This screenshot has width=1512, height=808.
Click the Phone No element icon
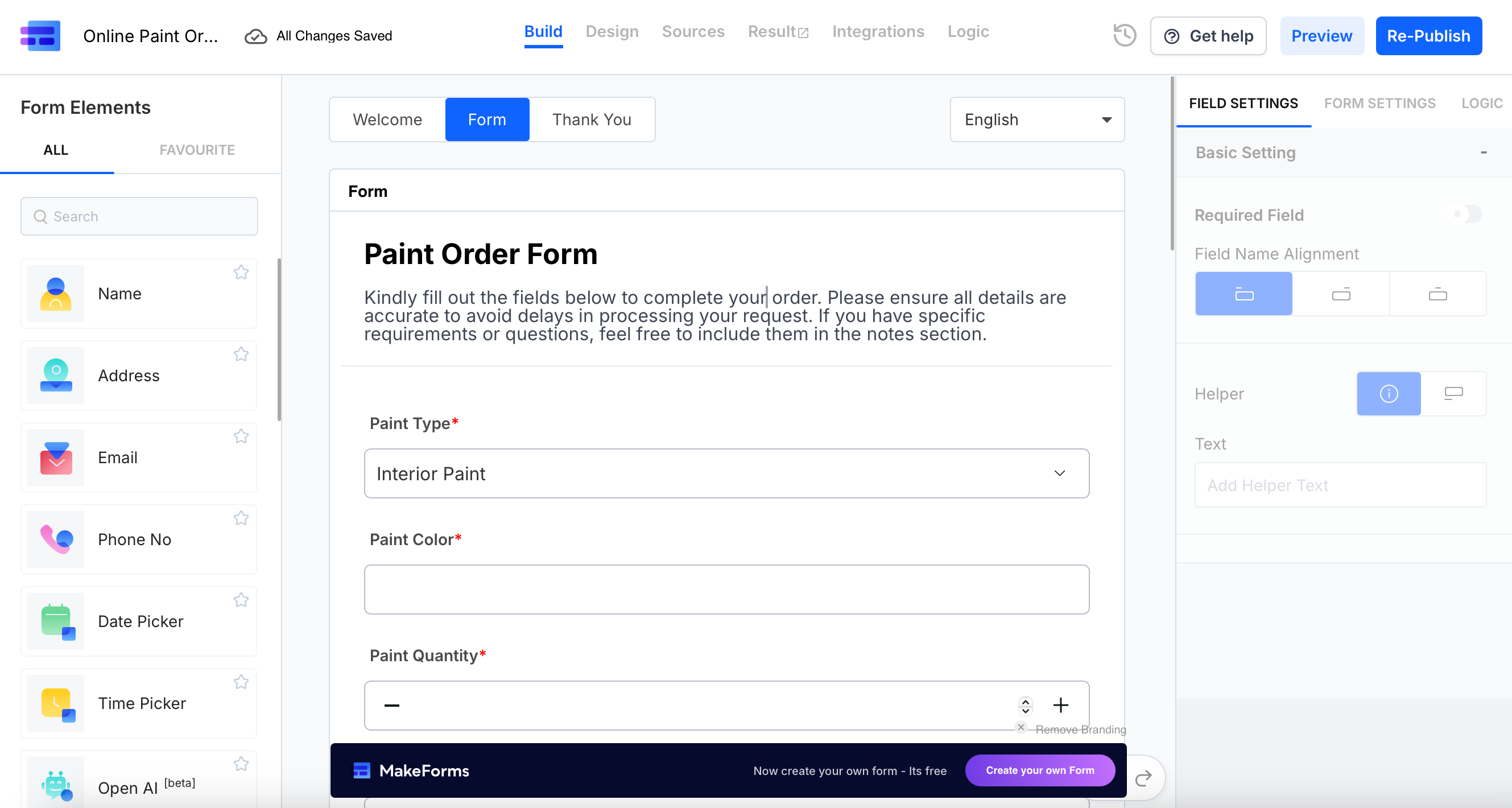click(x=56, y=539)
